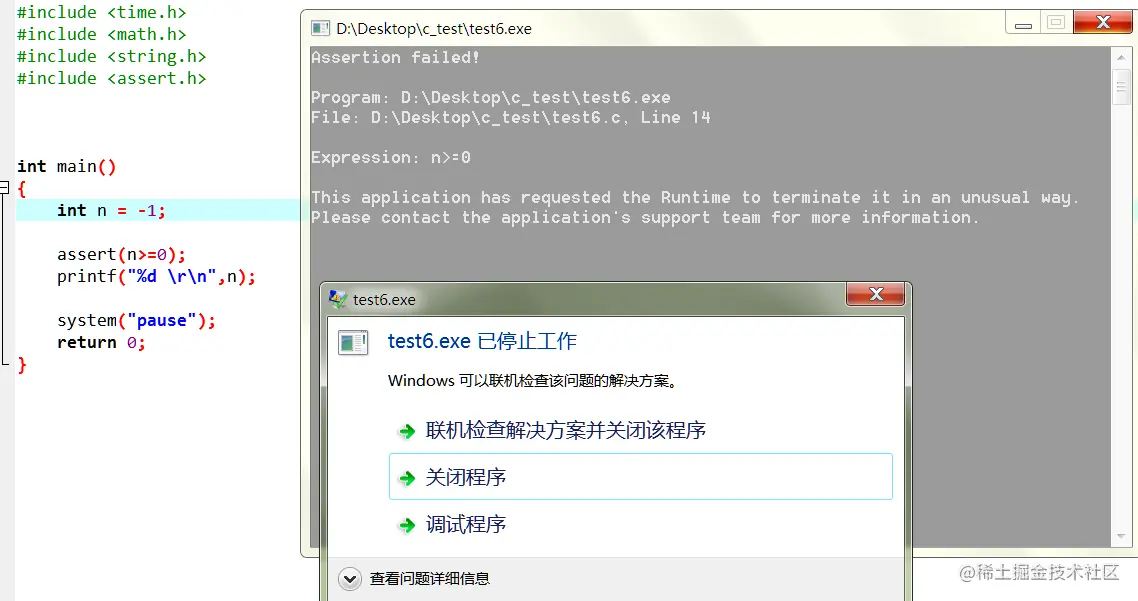The height and width of the screenshot is (601, 1138).
Task: Click the test6.exe crash dialog title icon
Action: pyautogui.click(x=337, y=298)
